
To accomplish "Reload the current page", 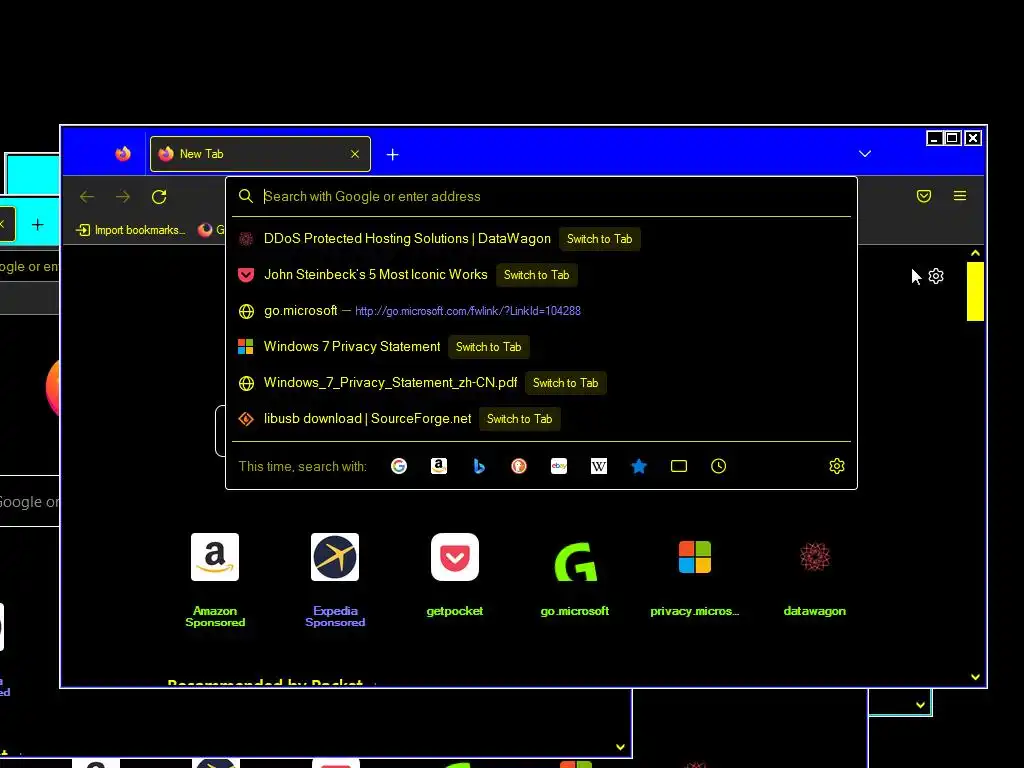I will [159, 197].
